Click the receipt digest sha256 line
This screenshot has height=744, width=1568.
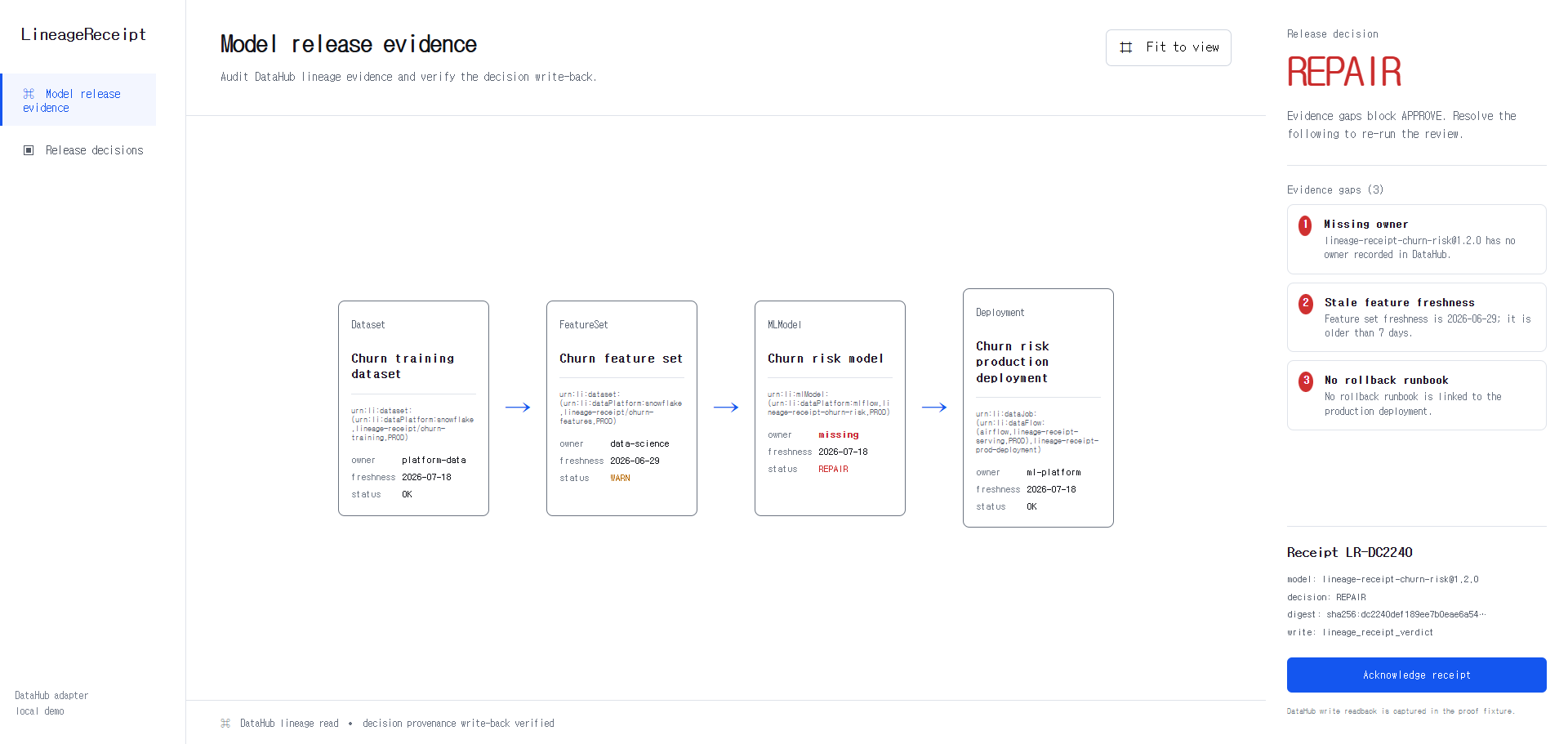pyautogui.click(x=1386, y=615)
